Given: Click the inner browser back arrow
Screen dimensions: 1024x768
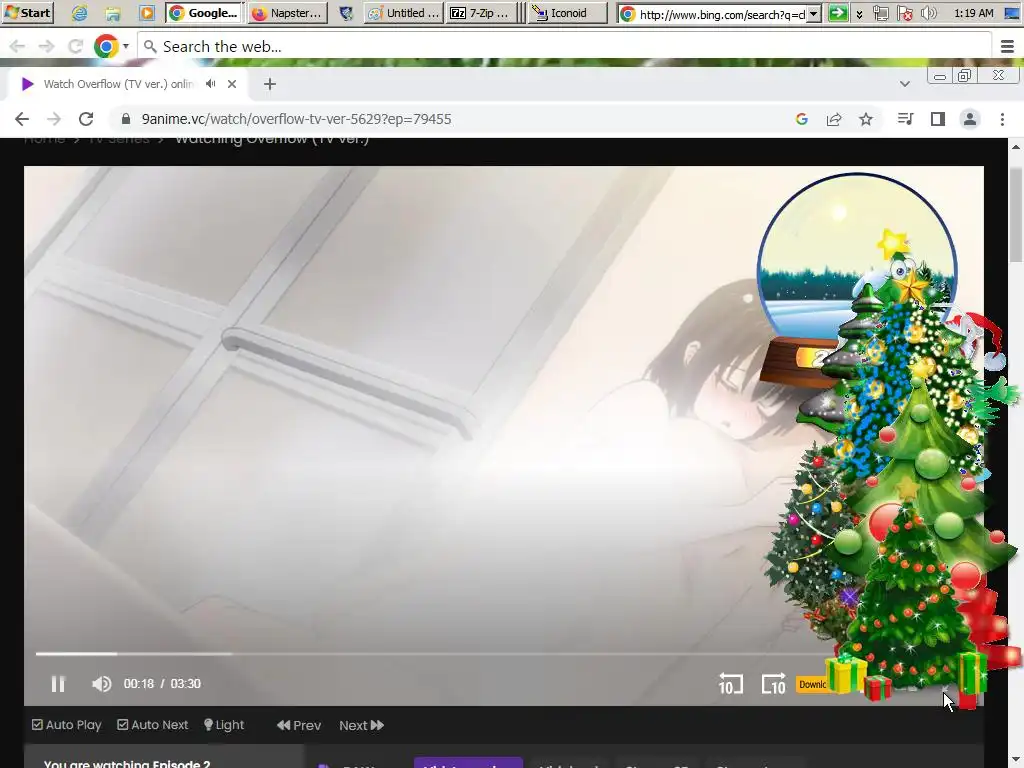Looking at the screenshot, I should (22, 119).
